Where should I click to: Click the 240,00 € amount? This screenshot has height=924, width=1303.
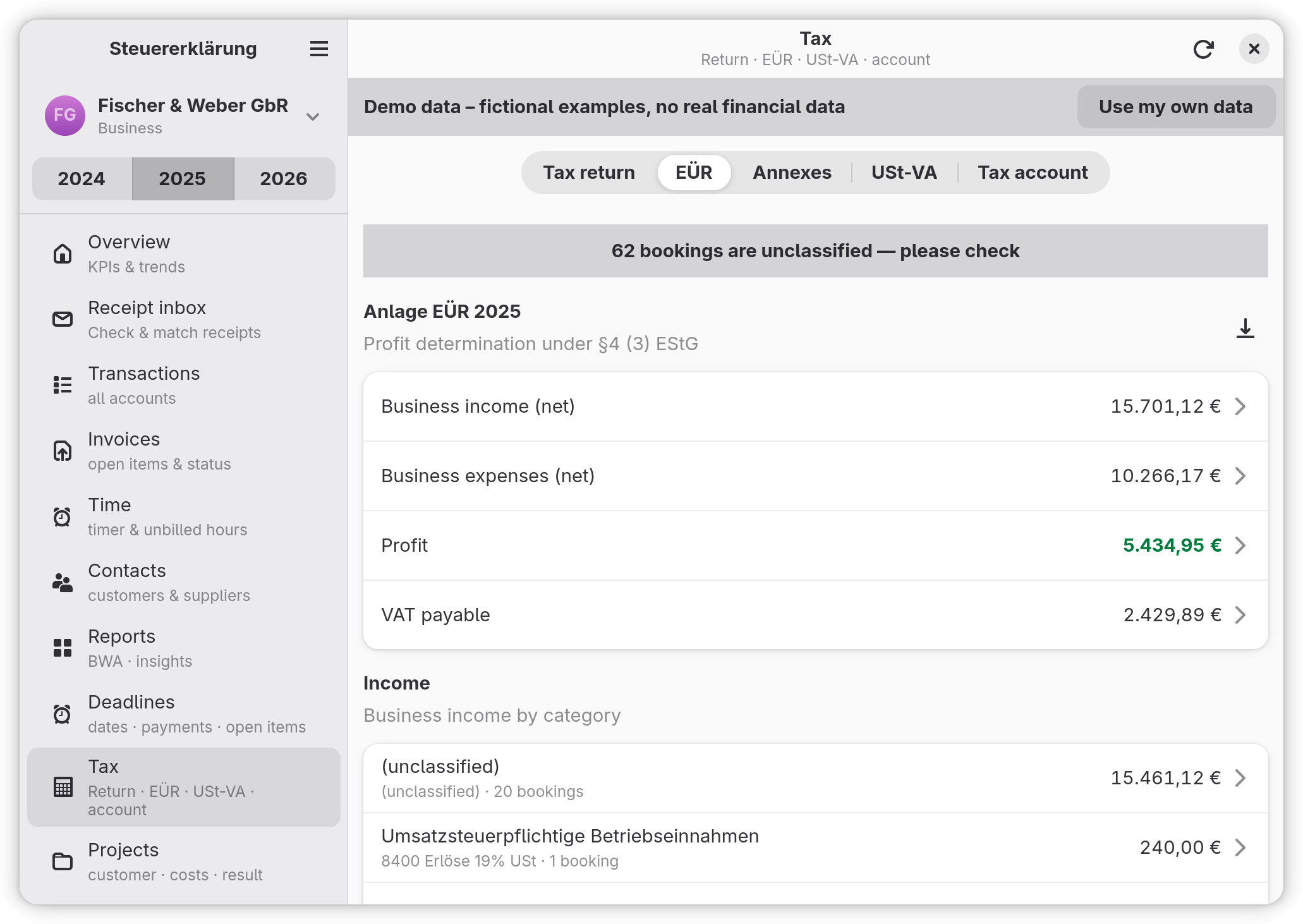1180,848
